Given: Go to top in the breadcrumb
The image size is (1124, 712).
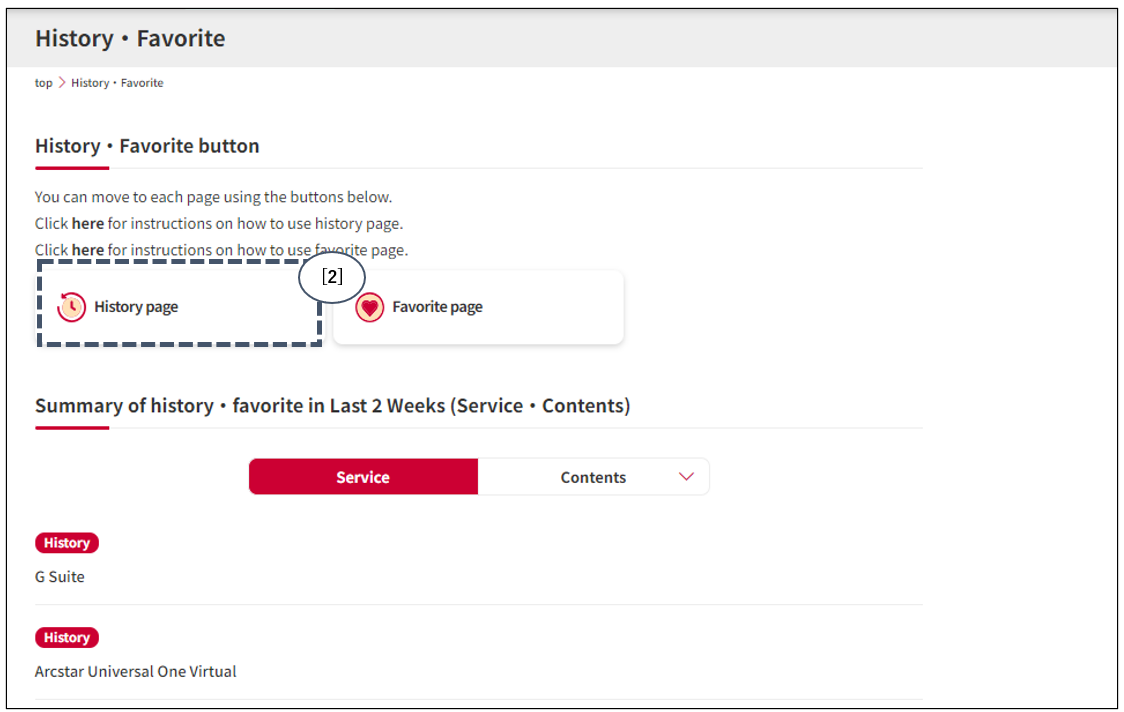Looking at the screenshot, I should [44, 83].
